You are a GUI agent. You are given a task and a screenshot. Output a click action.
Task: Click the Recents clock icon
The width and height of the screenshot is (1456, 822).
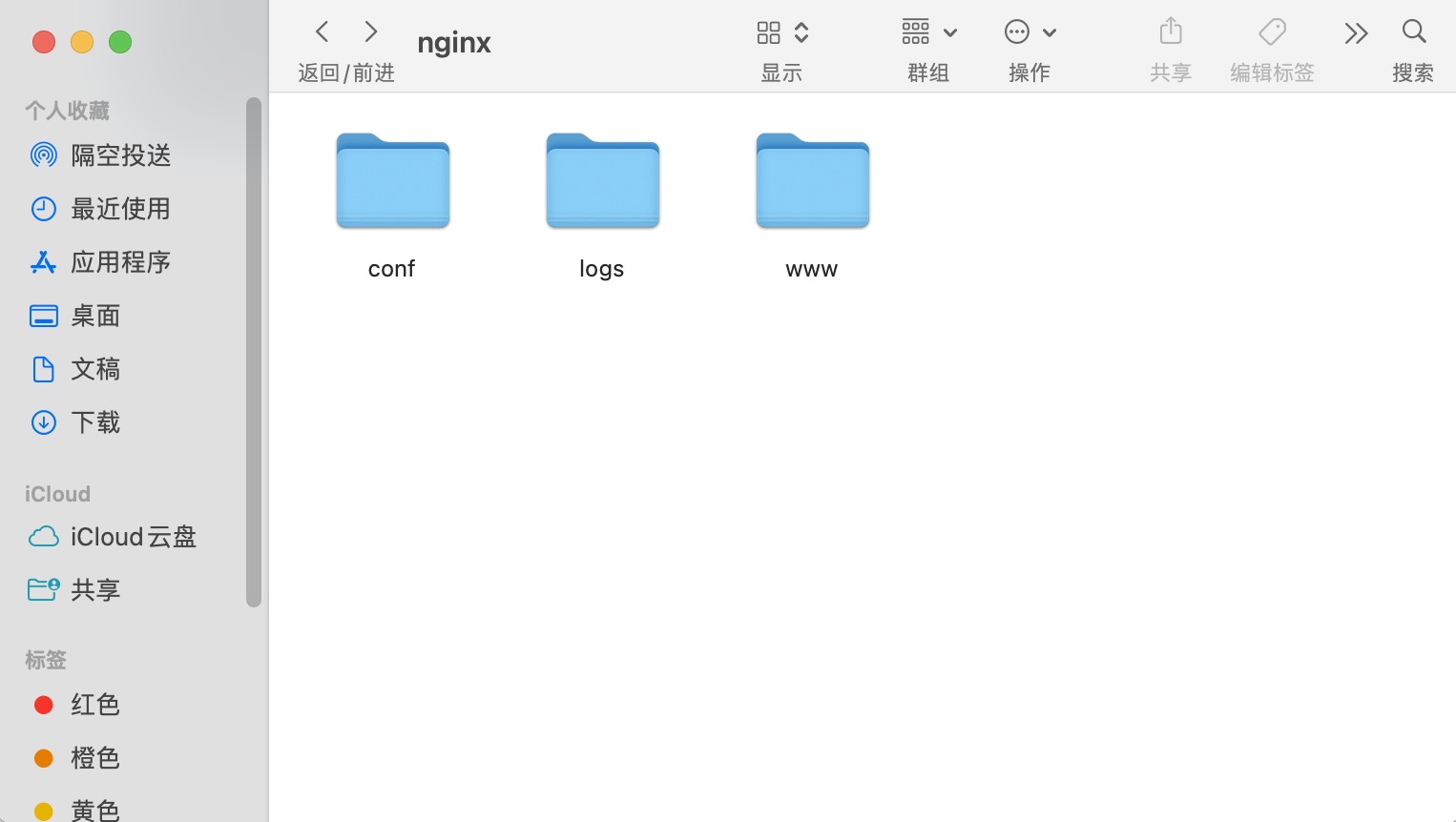44,209
